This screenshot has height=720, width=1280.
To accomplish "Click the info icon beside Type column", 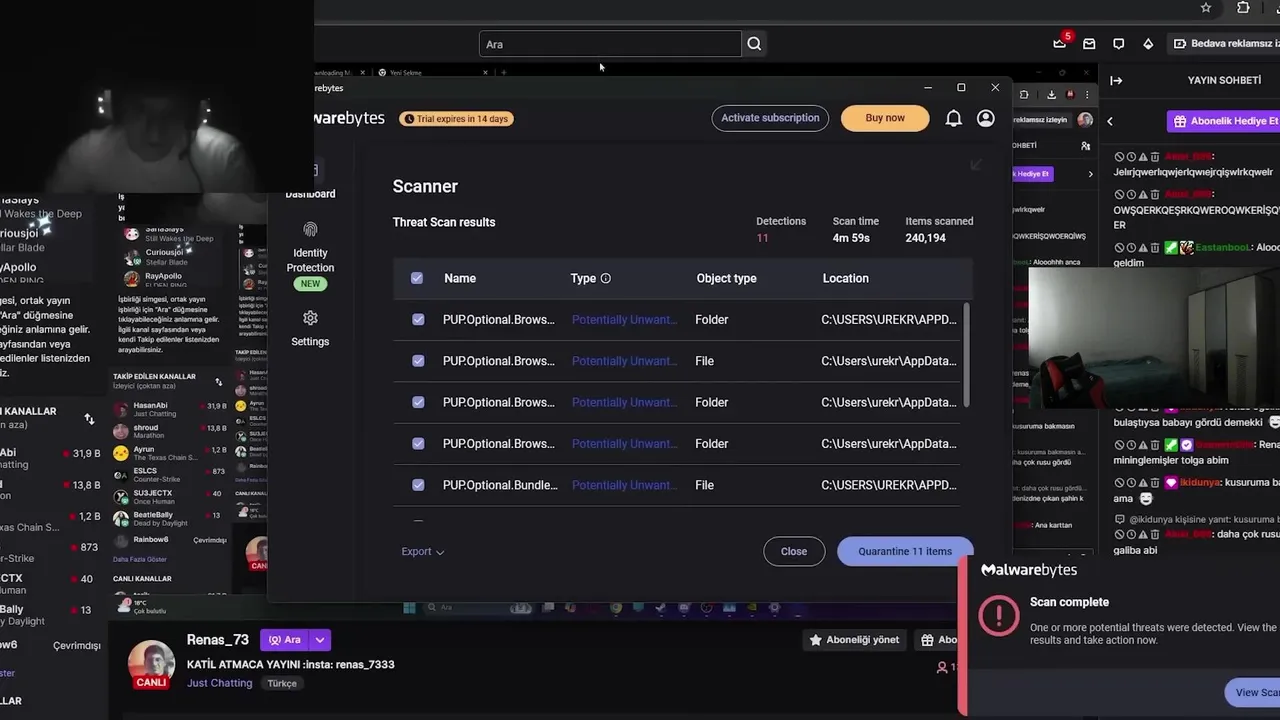I will click(605, 278).
